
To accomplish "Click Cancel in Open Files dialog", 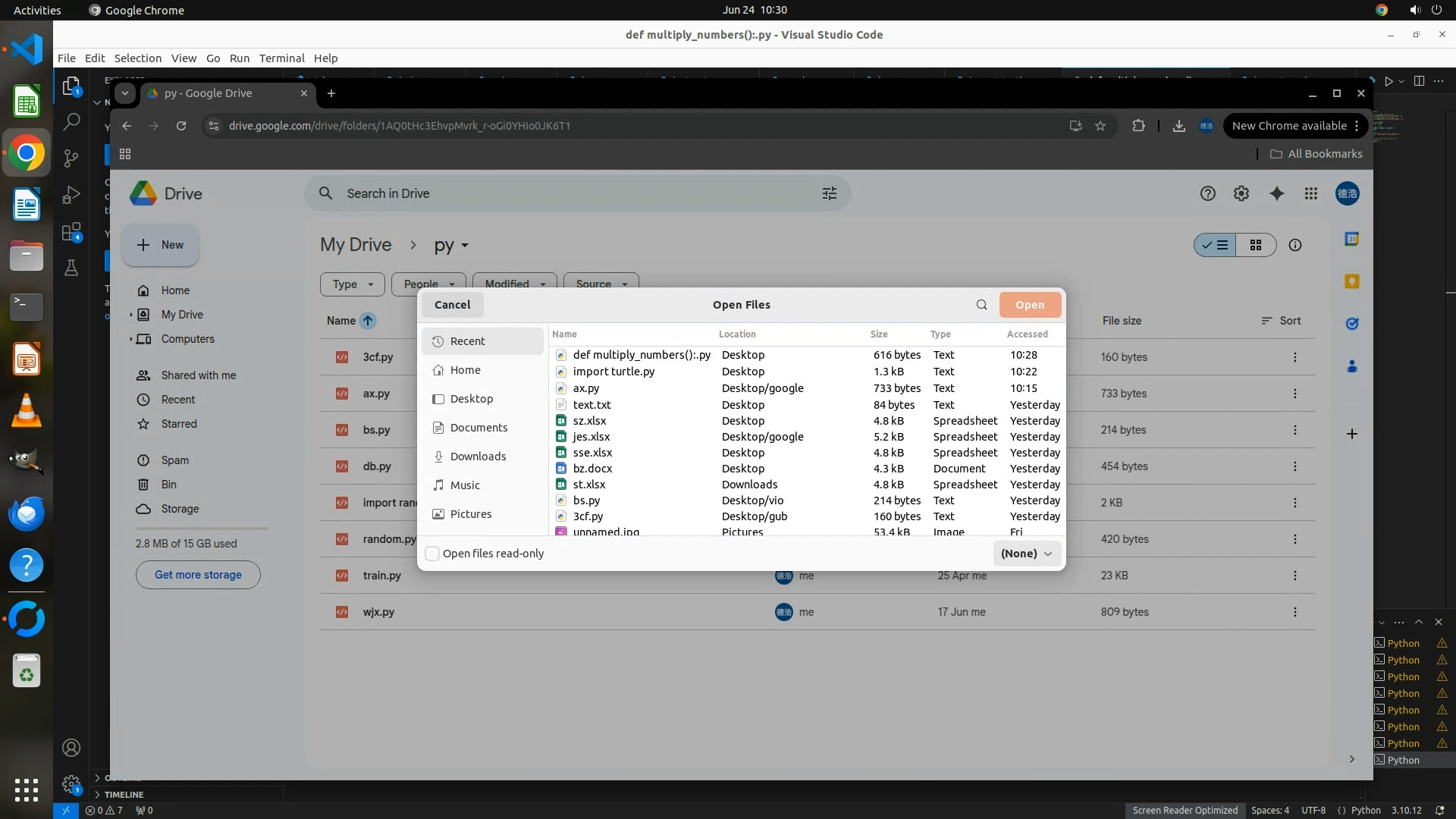I will 452,305.
